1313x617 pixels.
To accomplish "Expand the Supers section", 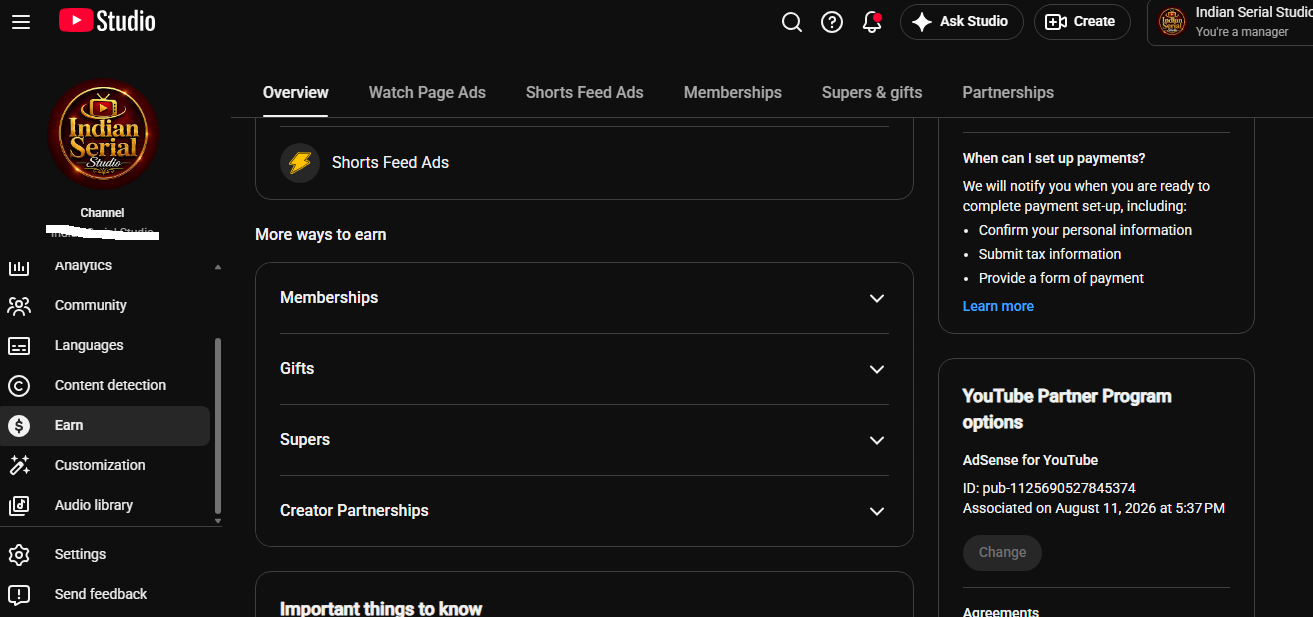I will point(584,440).
